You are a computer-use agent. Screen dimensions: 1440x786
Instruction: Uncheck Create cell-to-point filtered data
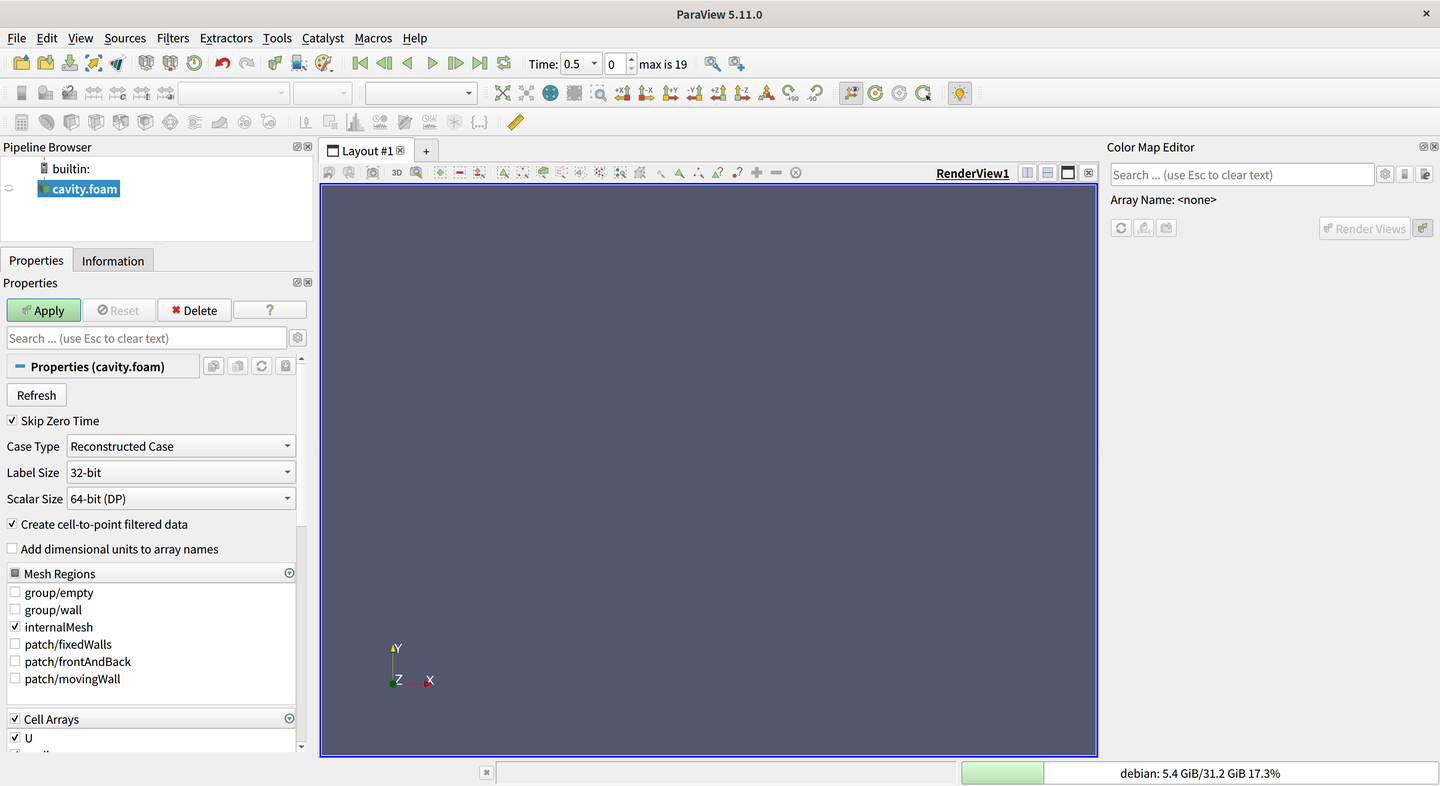coord(12,524)
